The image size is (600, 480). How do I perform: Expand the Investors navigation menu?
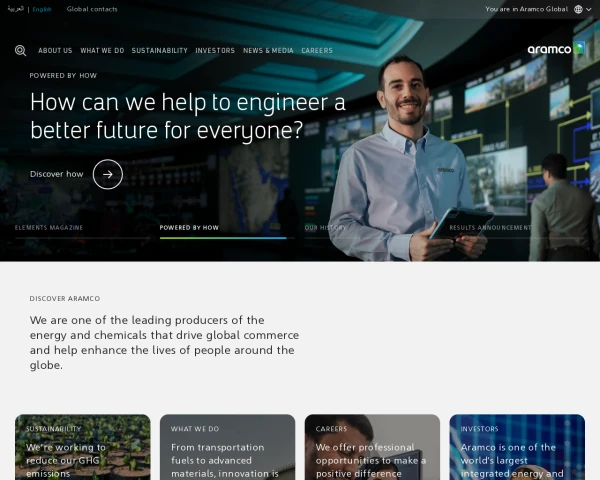pyautogui.click(x=215, y=50)
